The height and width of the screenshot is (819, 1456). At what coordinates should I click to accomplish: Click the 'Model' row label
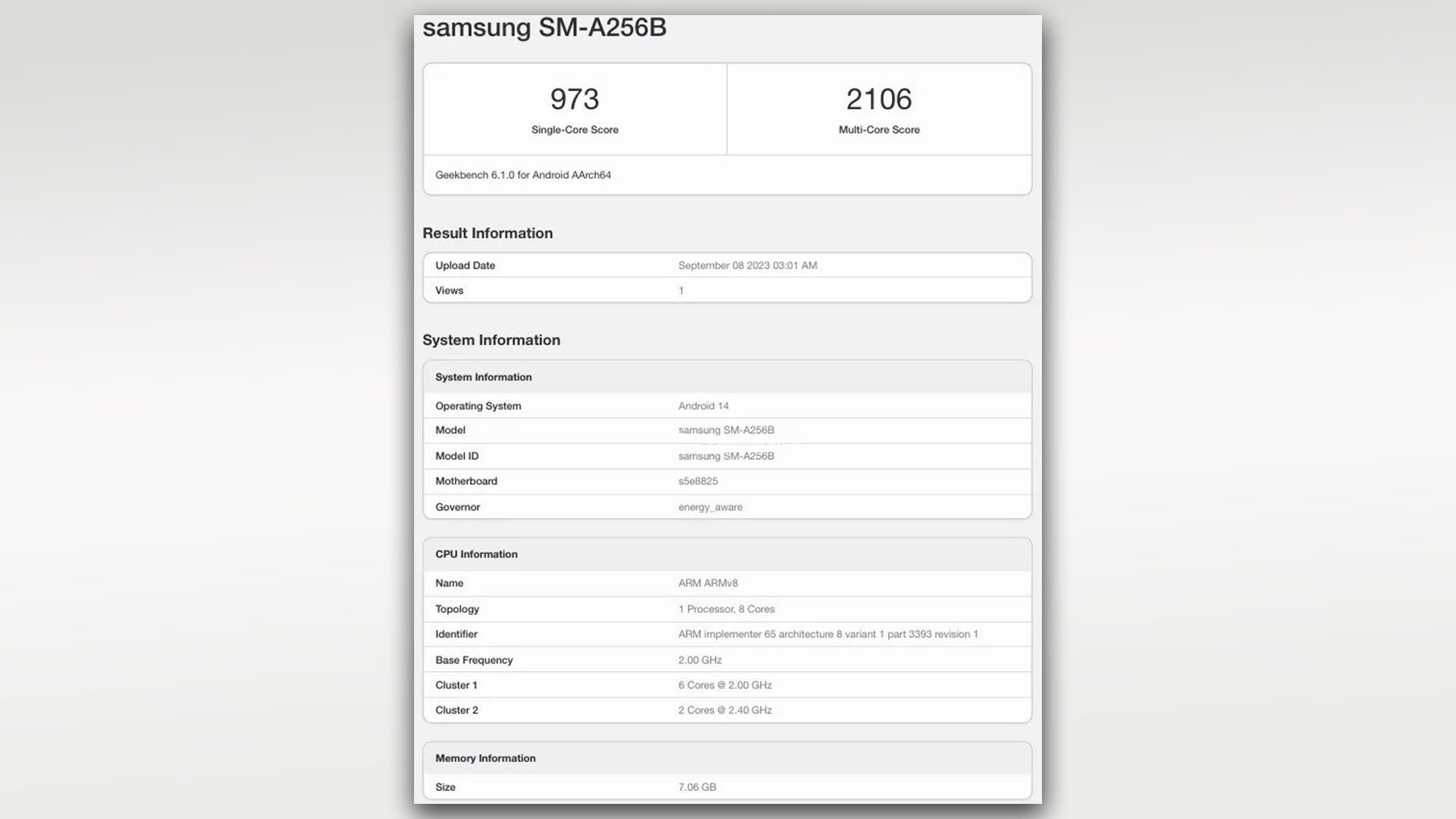450,430
